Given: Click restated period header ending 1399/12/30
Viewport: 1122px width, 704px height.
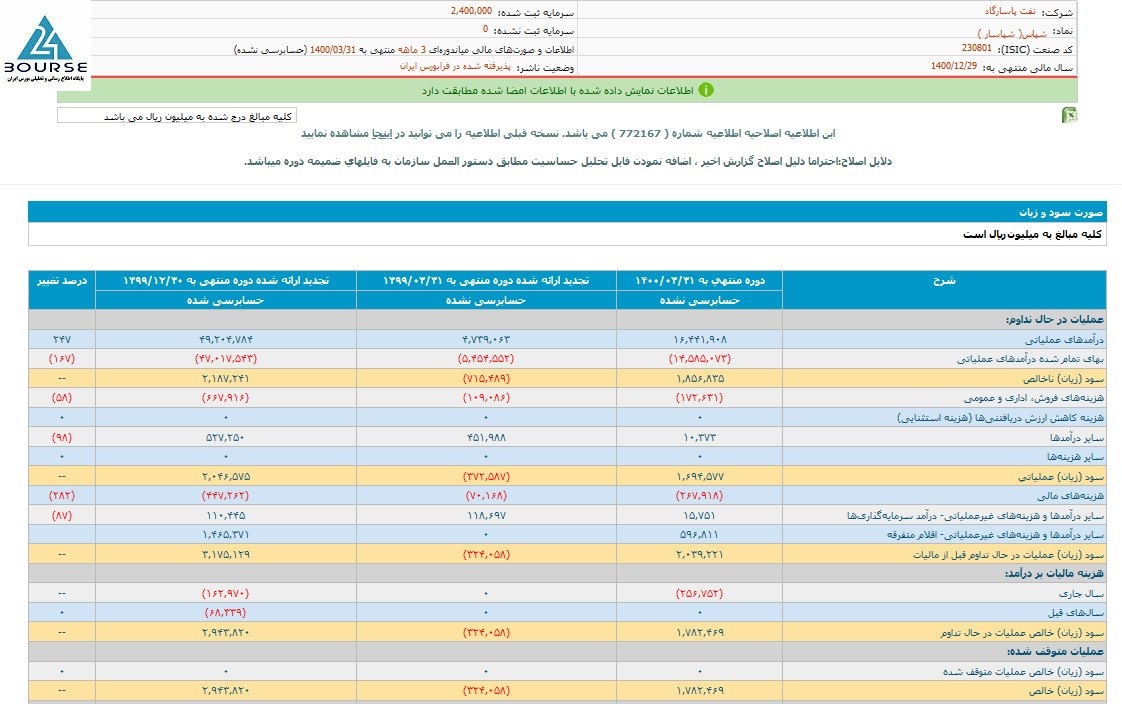Looking at the screenshot, I should tap(239, 280).
